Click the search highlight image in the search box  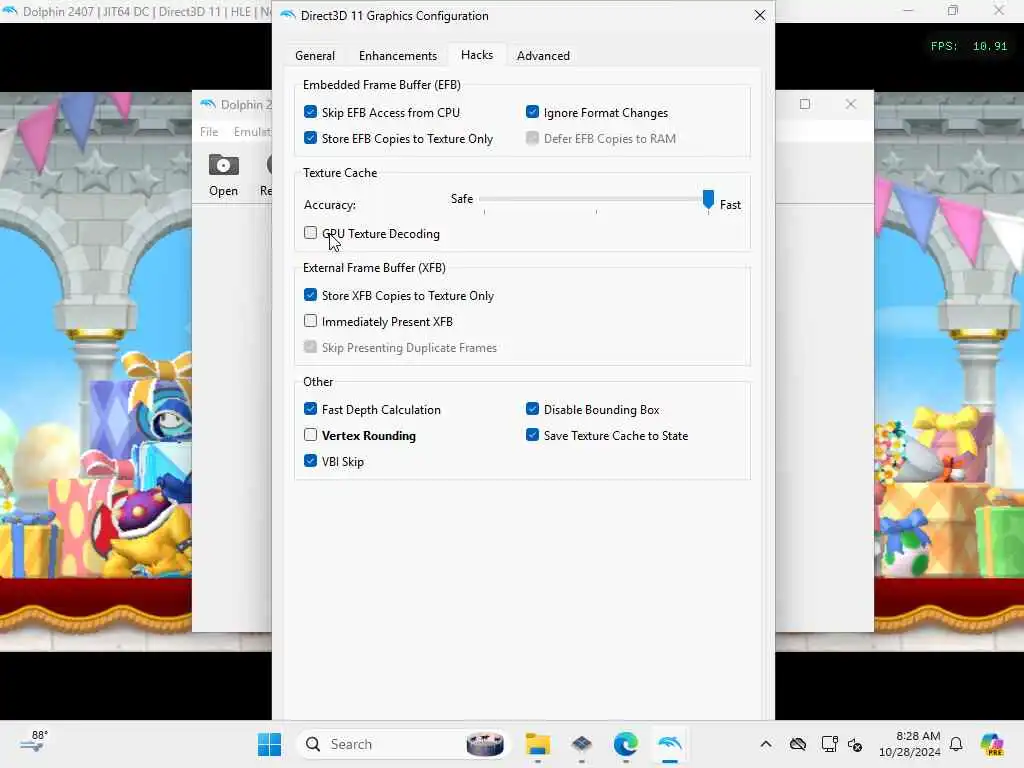coord(485,744)
